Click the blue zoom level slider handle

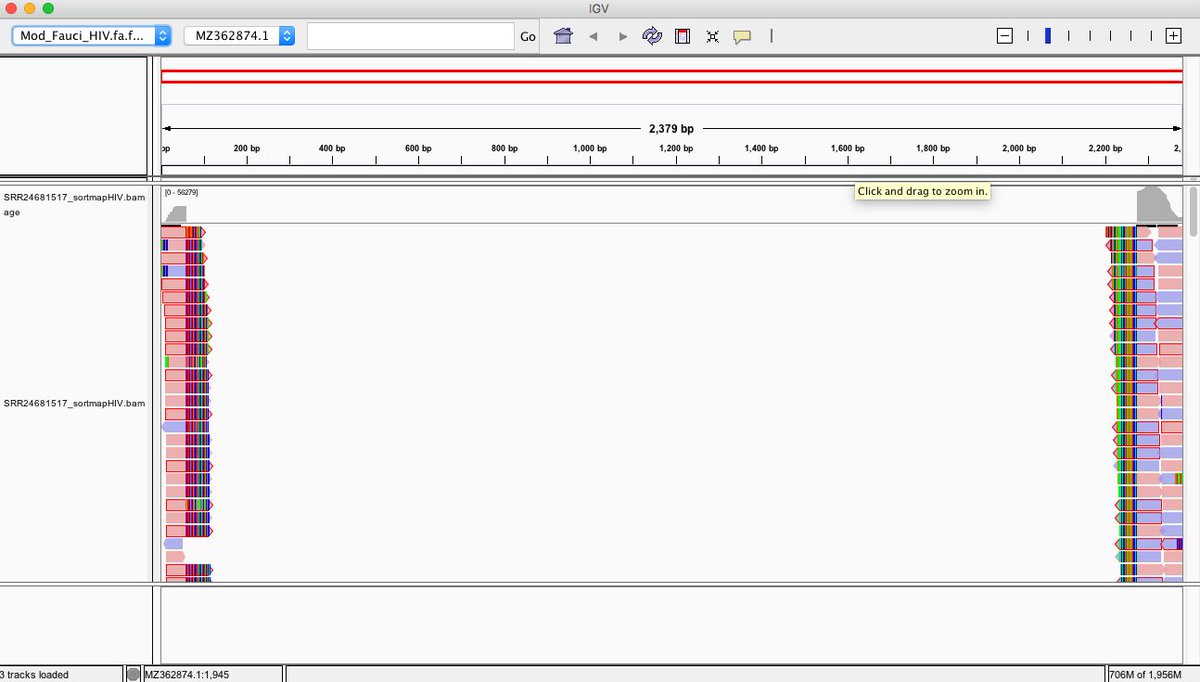(x=1047, y=36)
